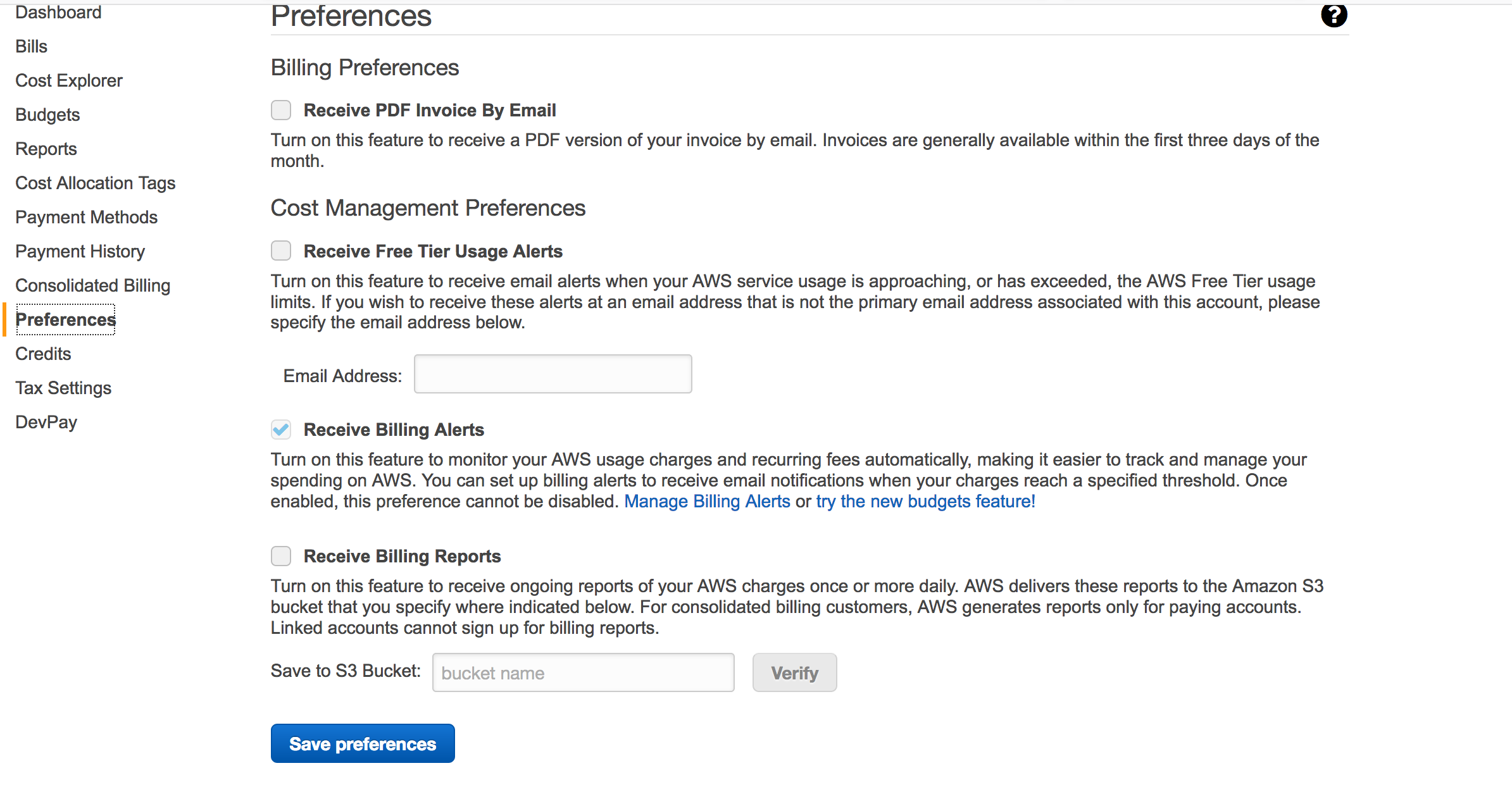Enable Receive Billing Reports checkbox
Image resolution: width=1512 pixels, height=811 pixels.
281,556
